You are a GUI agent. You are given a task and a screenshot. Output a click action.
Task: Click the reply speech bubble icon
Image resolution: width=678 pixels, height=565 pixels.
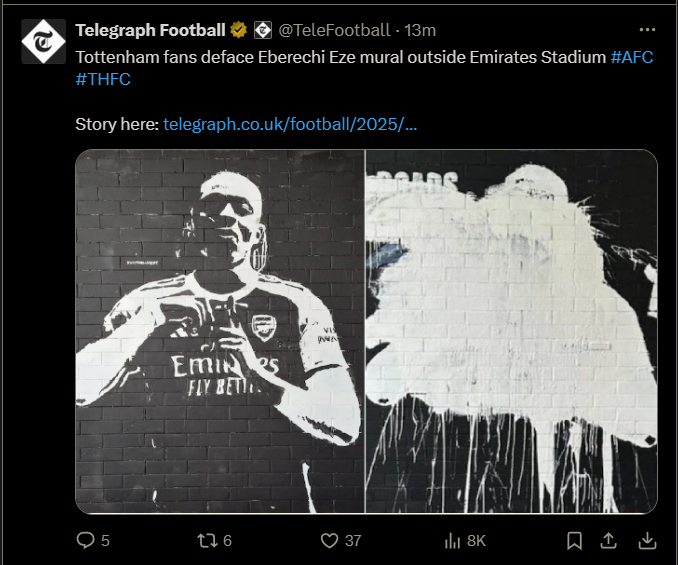point(86,541)
